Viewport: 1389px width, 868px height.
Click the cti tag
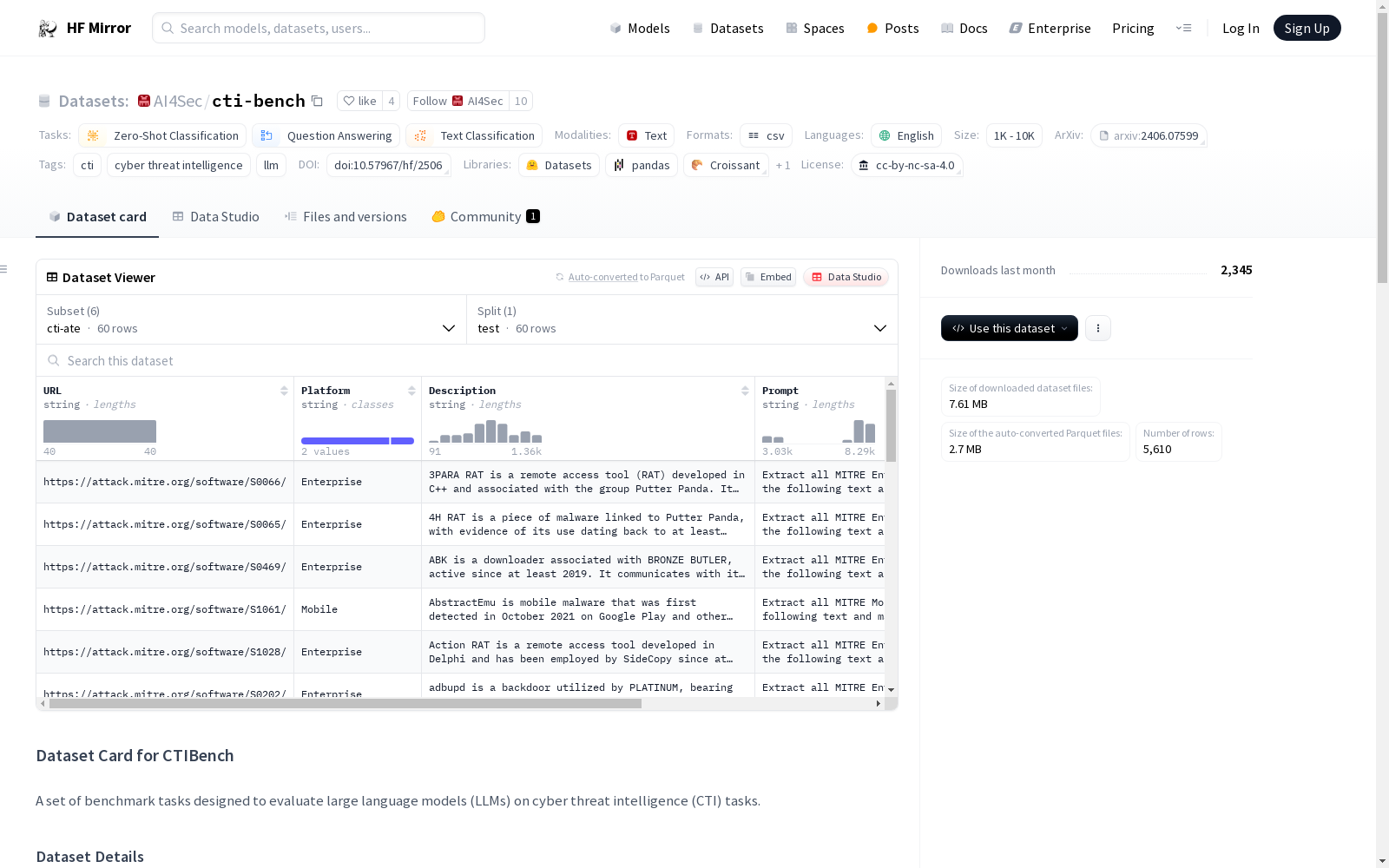point(87,165)
